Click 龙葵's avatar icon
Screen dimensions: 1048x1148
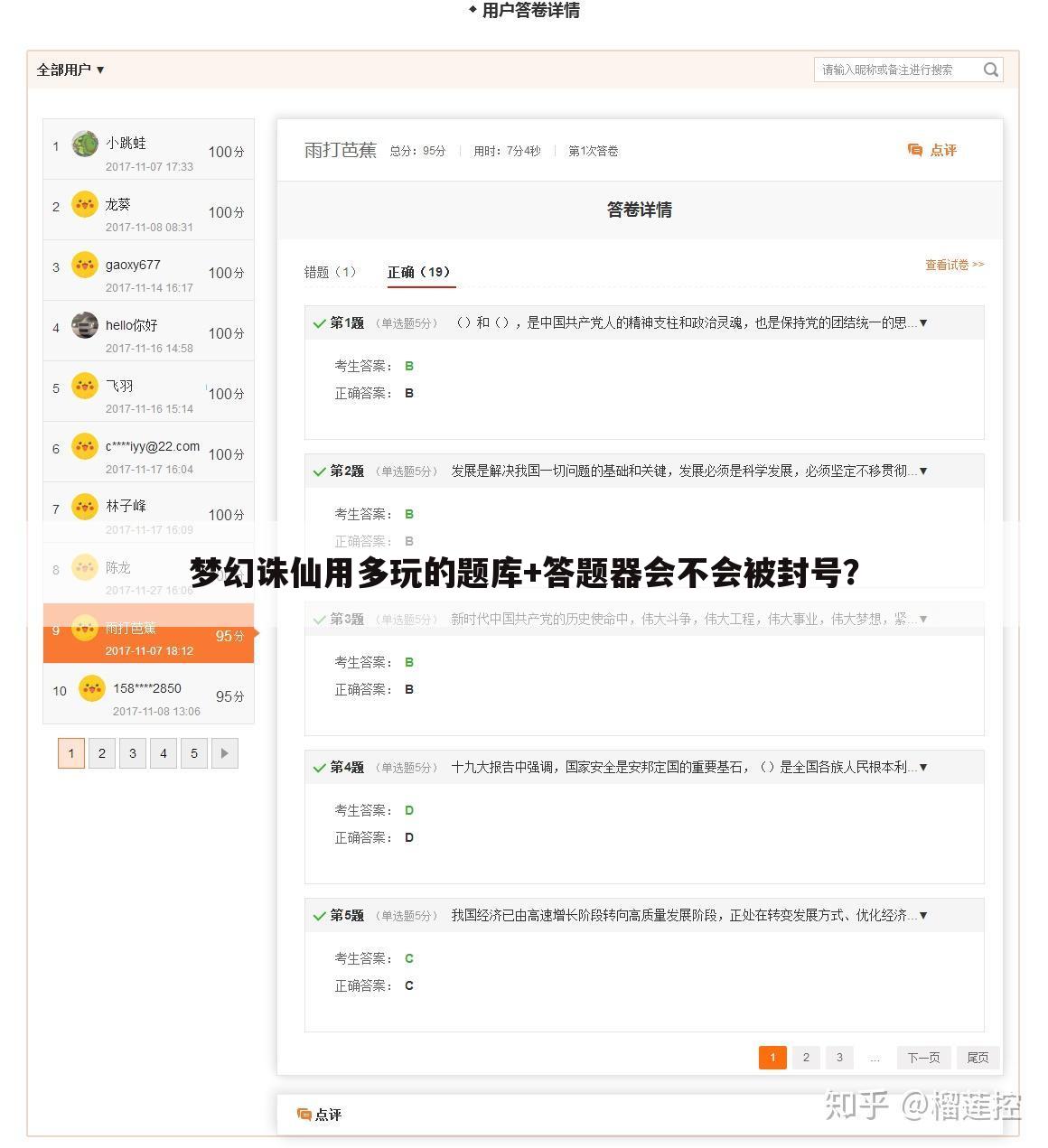point(85,204)
